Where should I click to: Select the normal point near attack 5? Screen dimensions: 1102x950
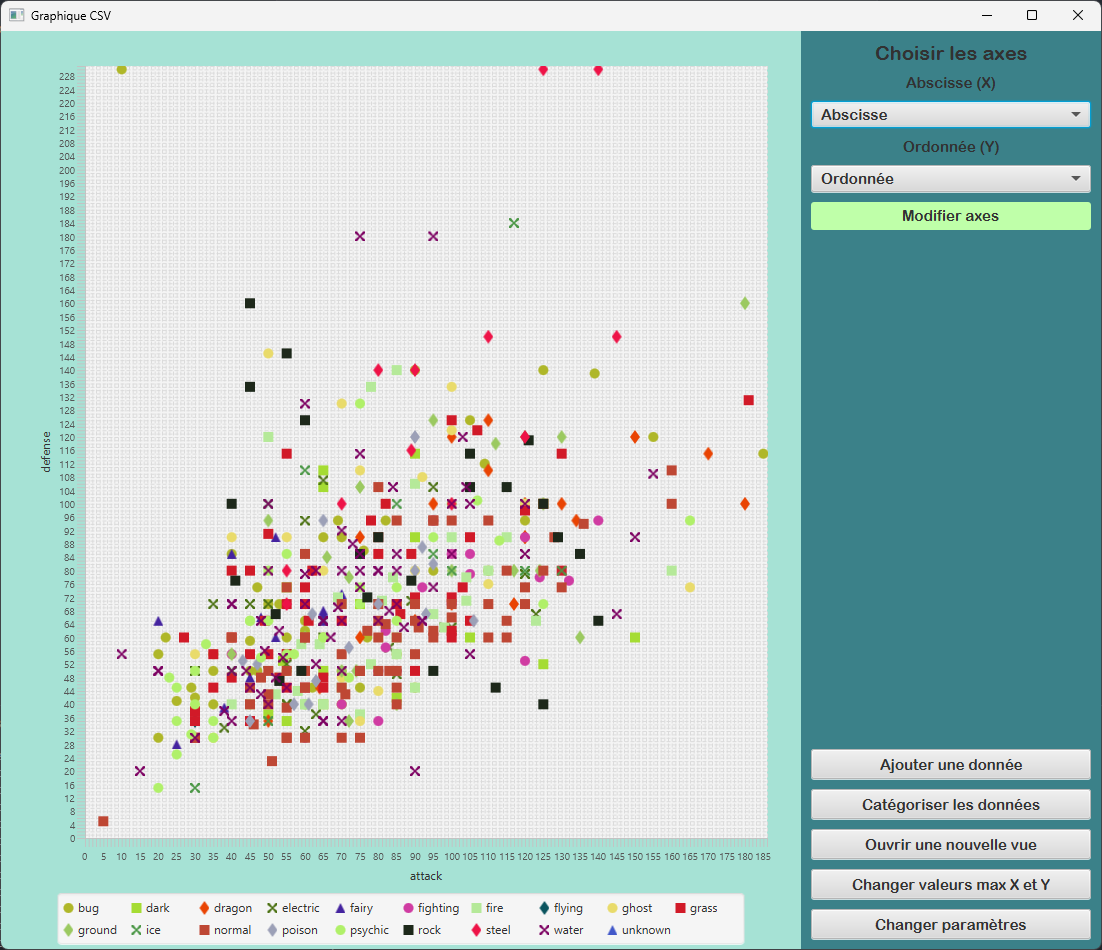click(x=103, y=821)
